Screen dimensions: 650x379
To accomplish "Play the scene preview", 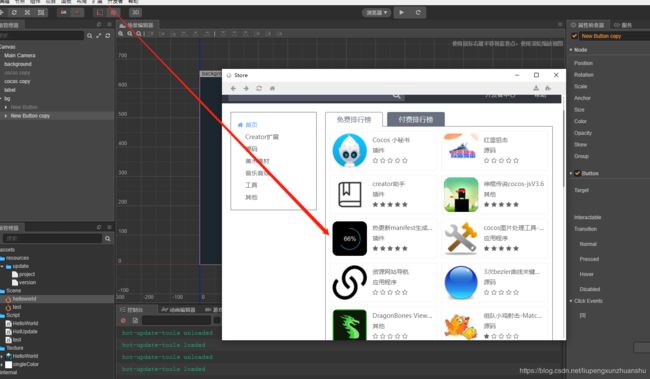I will (x=401, y=12).
